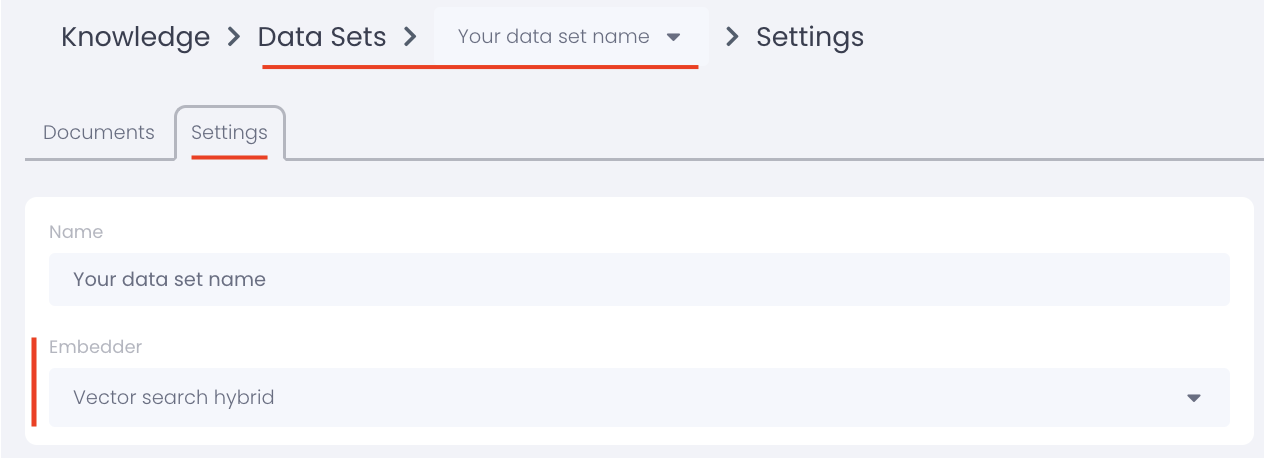The width and height of the screenshot is (1264, 458).
Task: Focus the Name input field
Action: (x=639, y=279)
